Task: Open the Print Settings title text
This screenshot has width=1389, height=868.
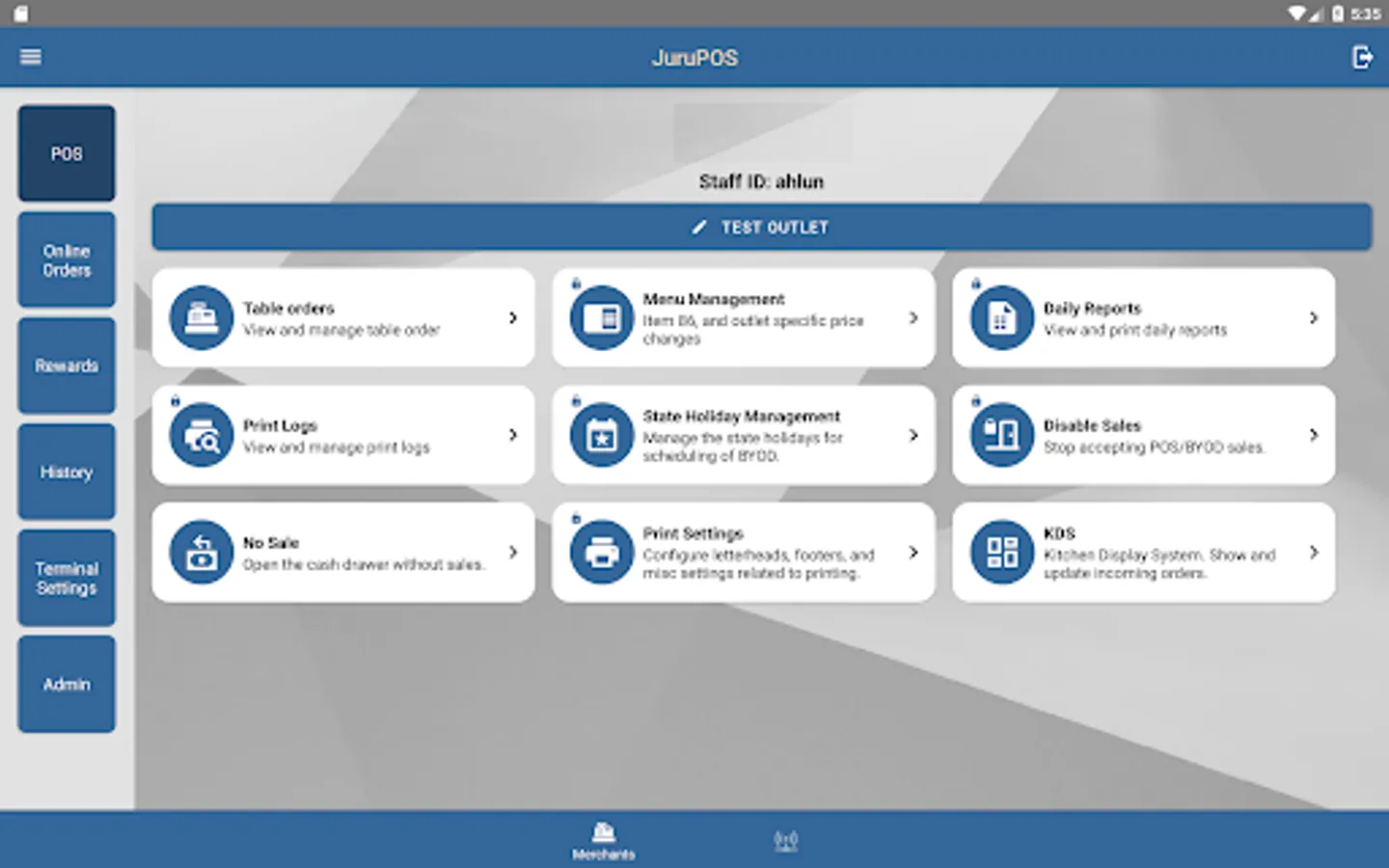Action: [x=694, y=533]
